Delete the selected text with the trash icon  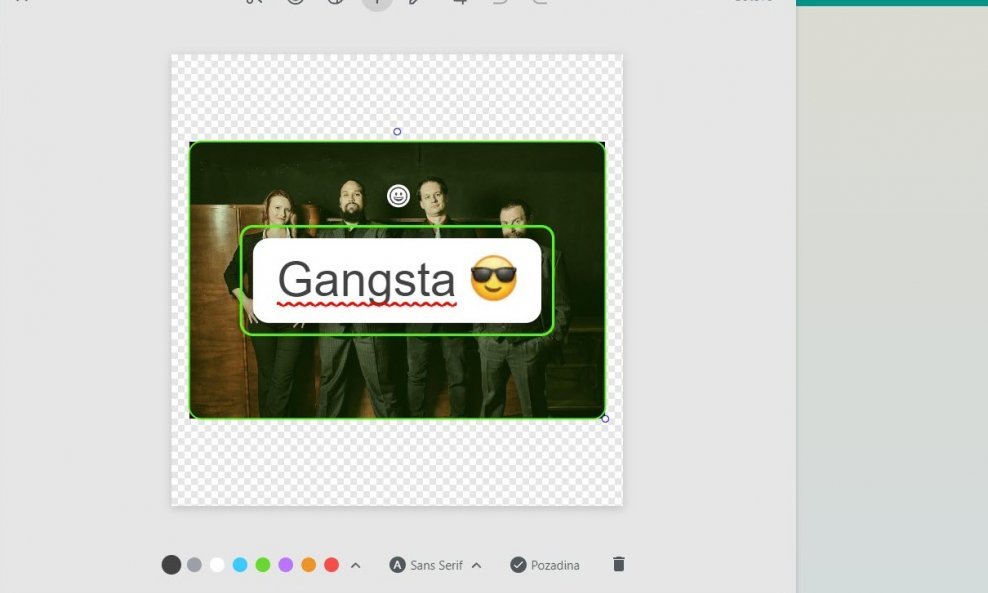[x=619, y=564]
